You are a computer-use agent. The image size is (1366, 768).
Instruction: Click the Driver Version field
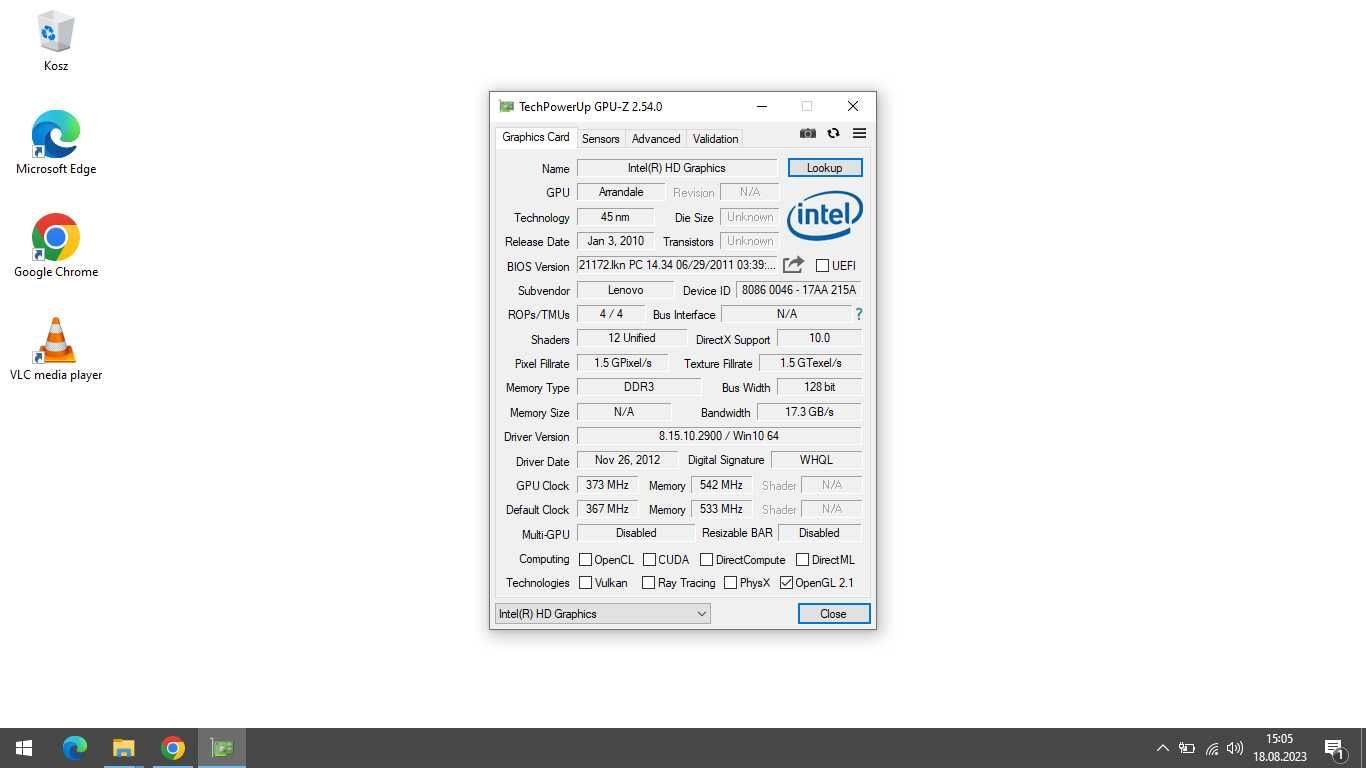[719, 436]
